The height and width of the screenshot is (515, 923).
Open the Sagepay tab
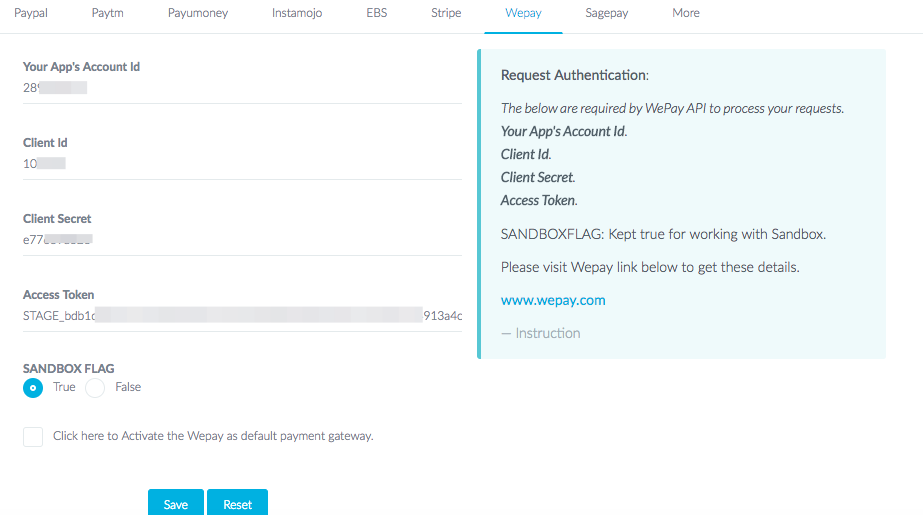[x=606, y=13]
